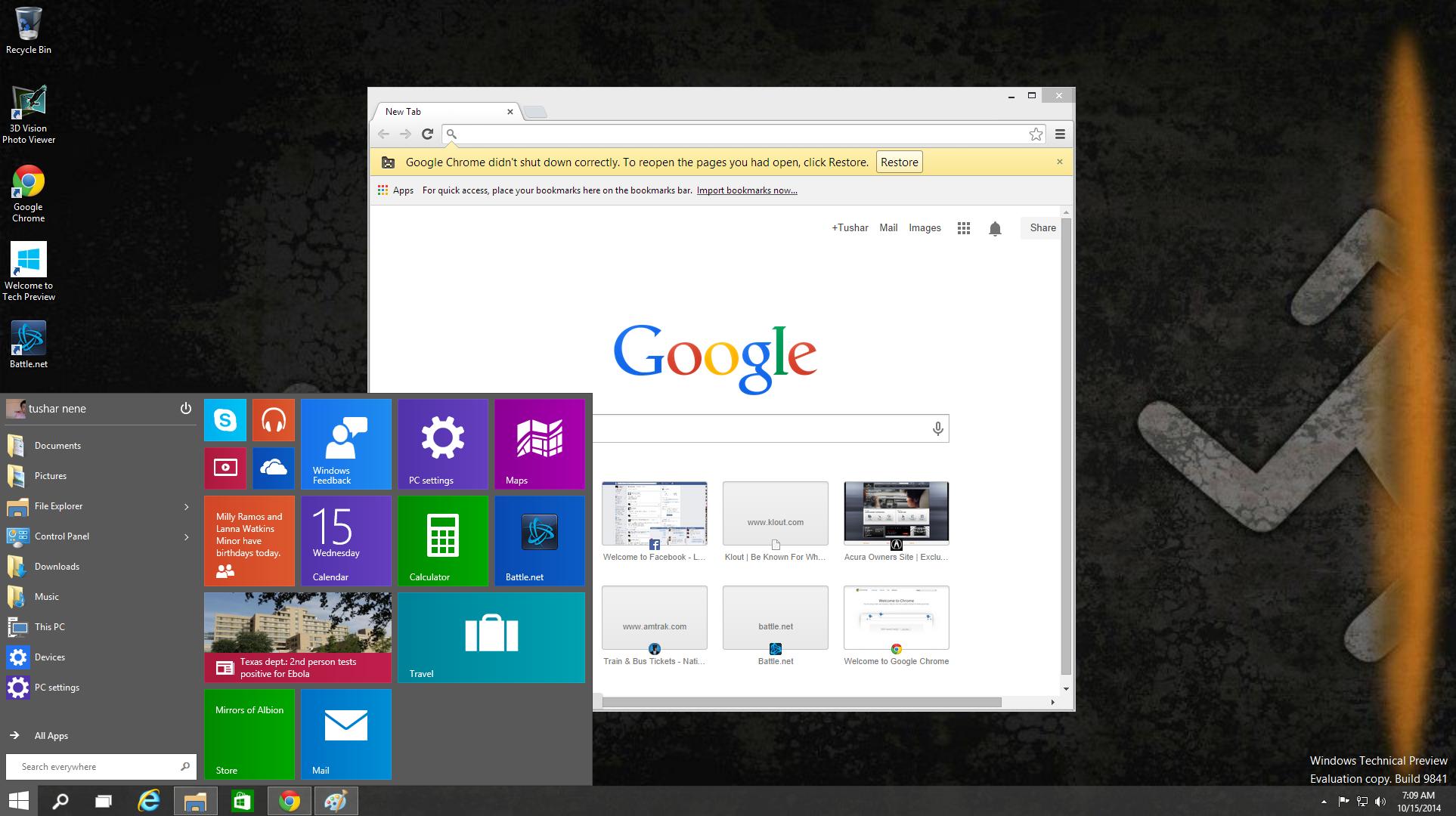This screenshot has width=1456, height=816.
Task: Open All Apps list
Action: [x=51, y=736]
